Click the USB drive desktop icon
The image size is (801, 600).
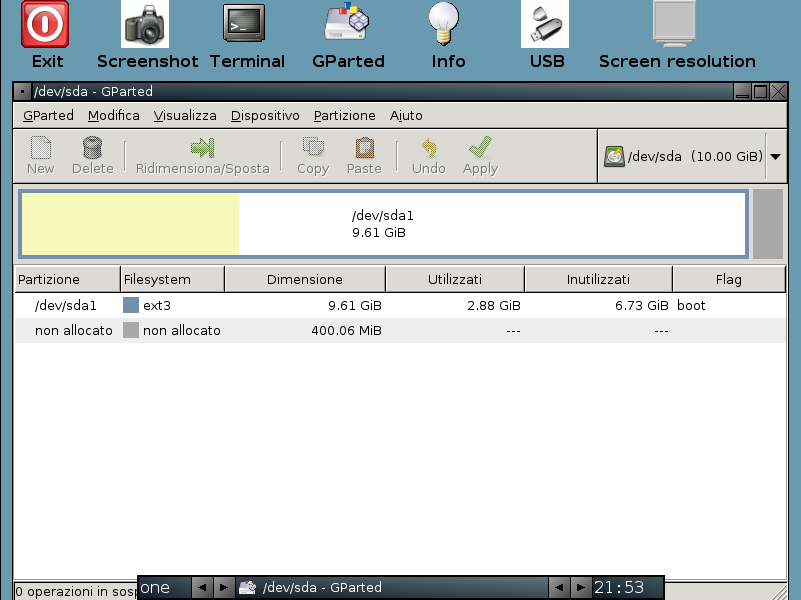point(545,24)
